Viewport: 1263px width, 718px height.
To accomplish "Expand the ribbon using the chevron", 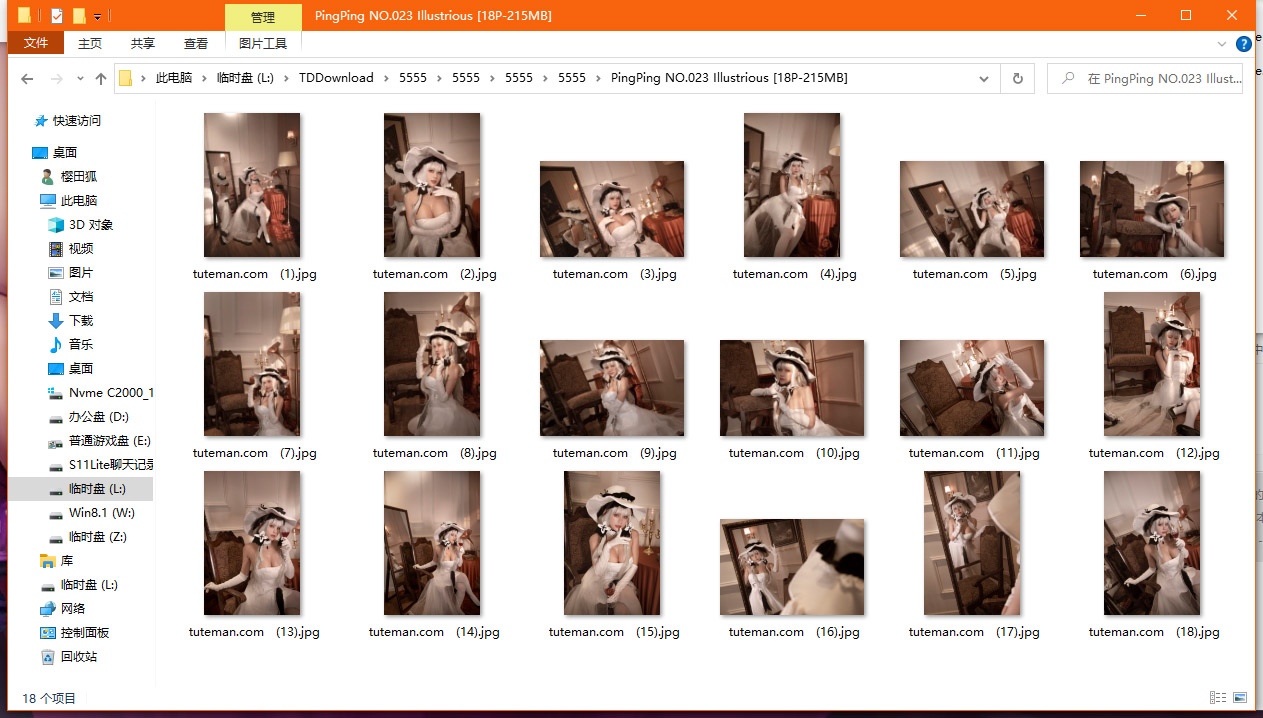I will [1222, 44].
